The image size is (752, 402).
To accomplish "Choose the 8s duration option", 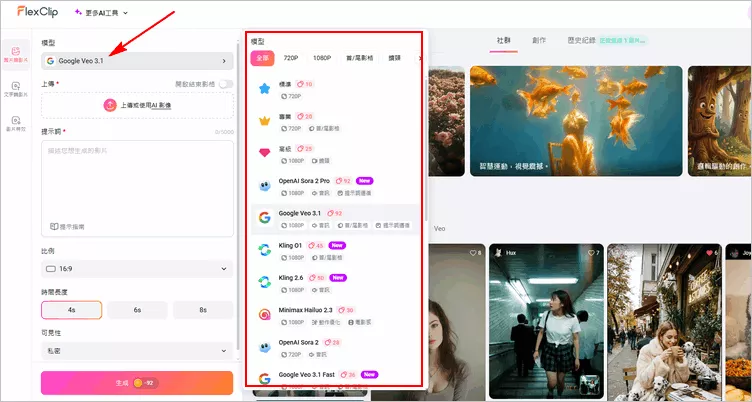I will coord(203,310).
